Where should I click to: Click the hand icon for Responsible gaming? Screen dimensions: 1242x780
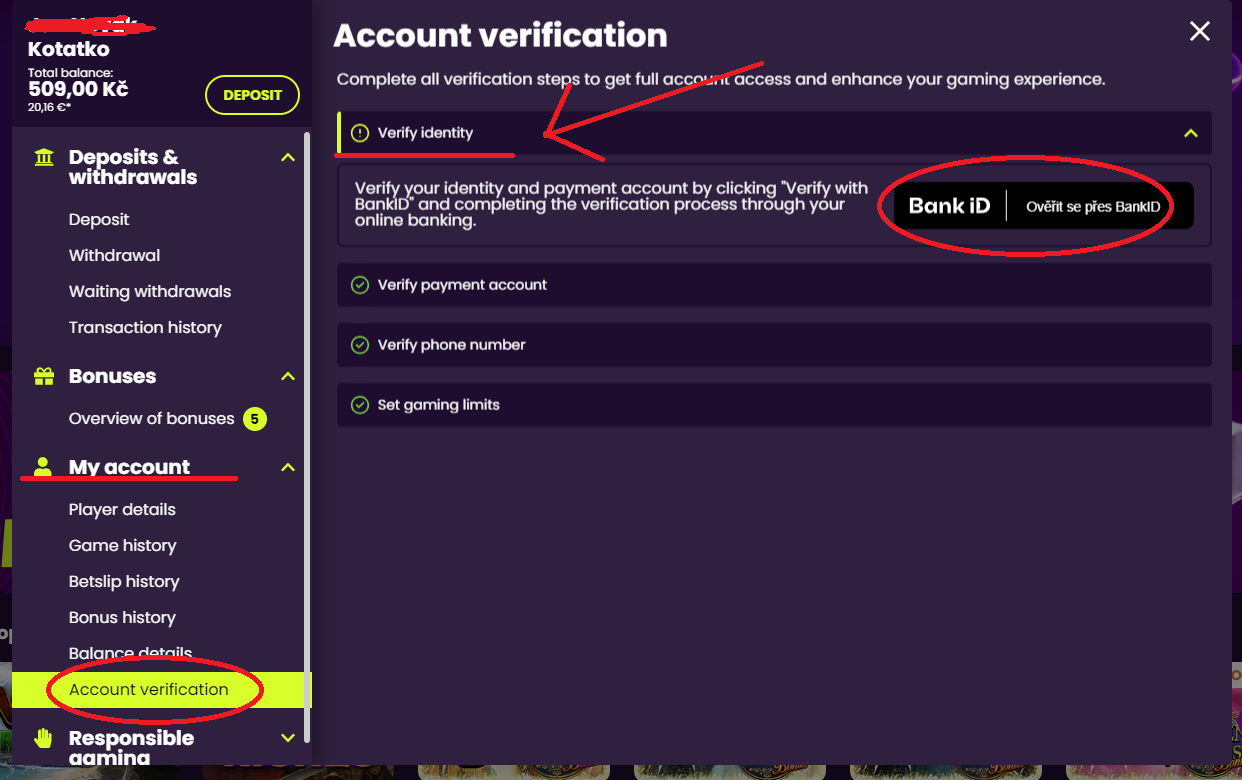(x=43, y=738)
